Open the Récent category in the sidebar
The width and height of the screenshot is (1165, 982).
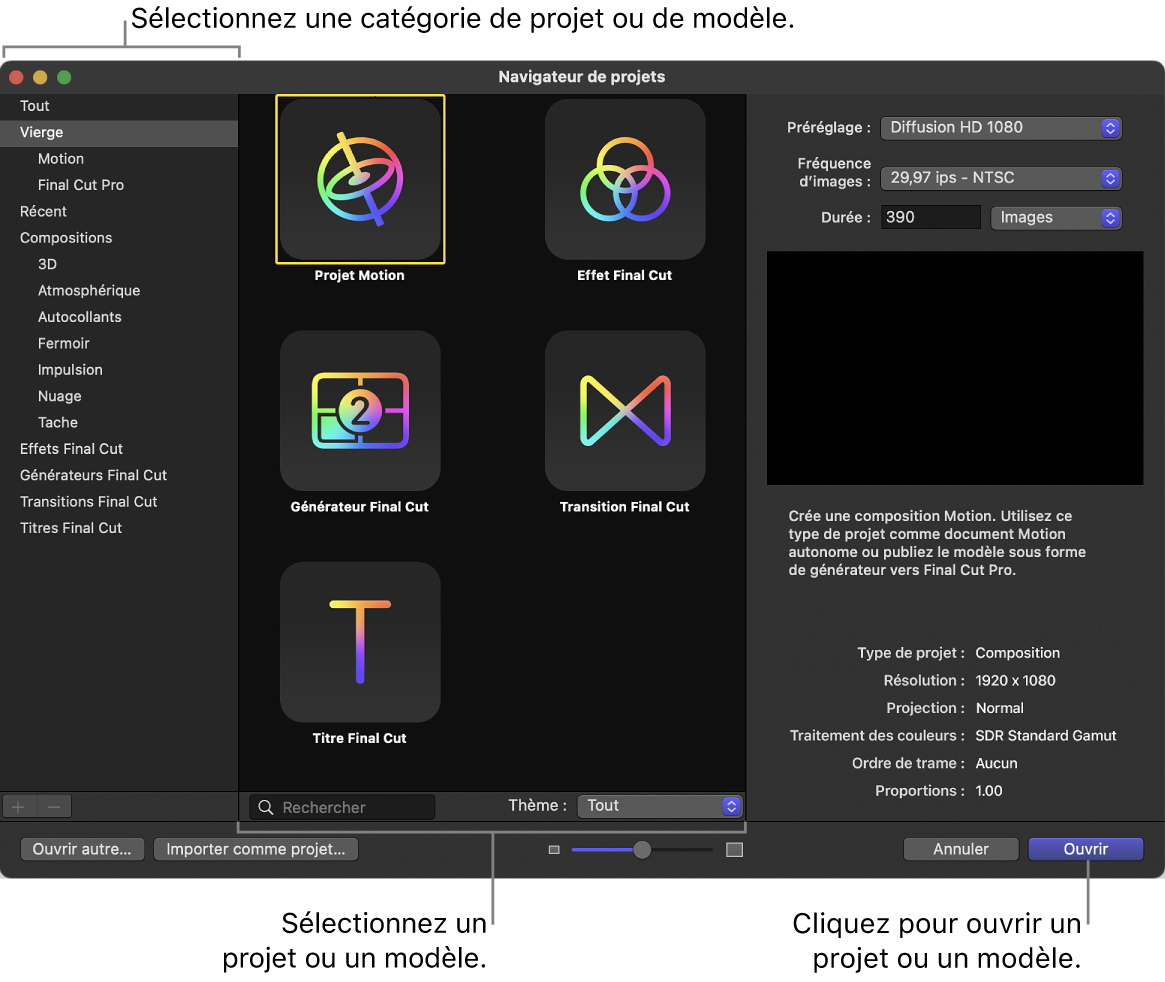click(x=43, y=211)
